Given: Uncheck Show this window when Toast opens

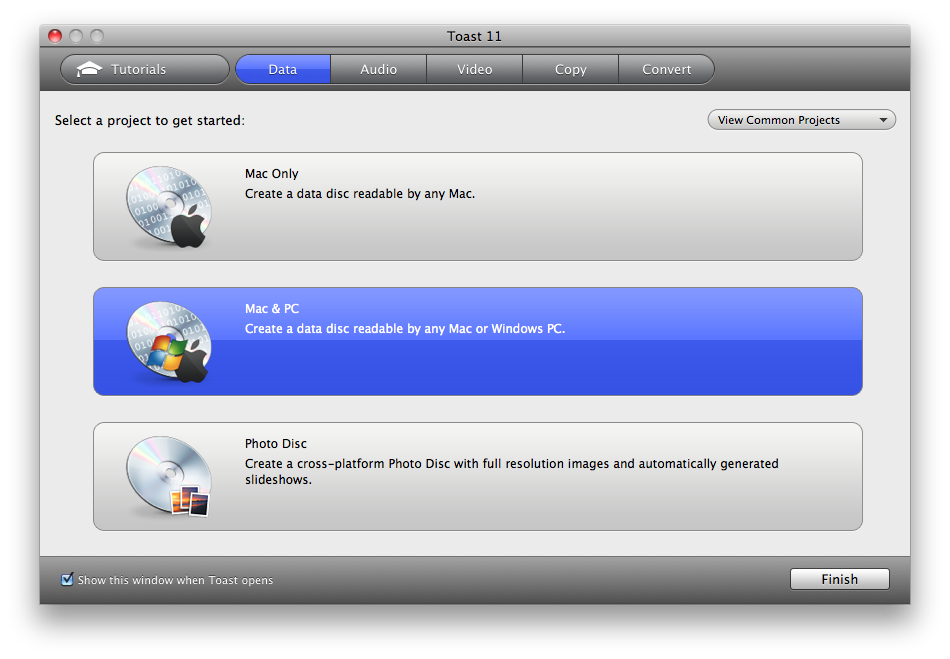Looking at the screenshot, I should click(67, 579).
